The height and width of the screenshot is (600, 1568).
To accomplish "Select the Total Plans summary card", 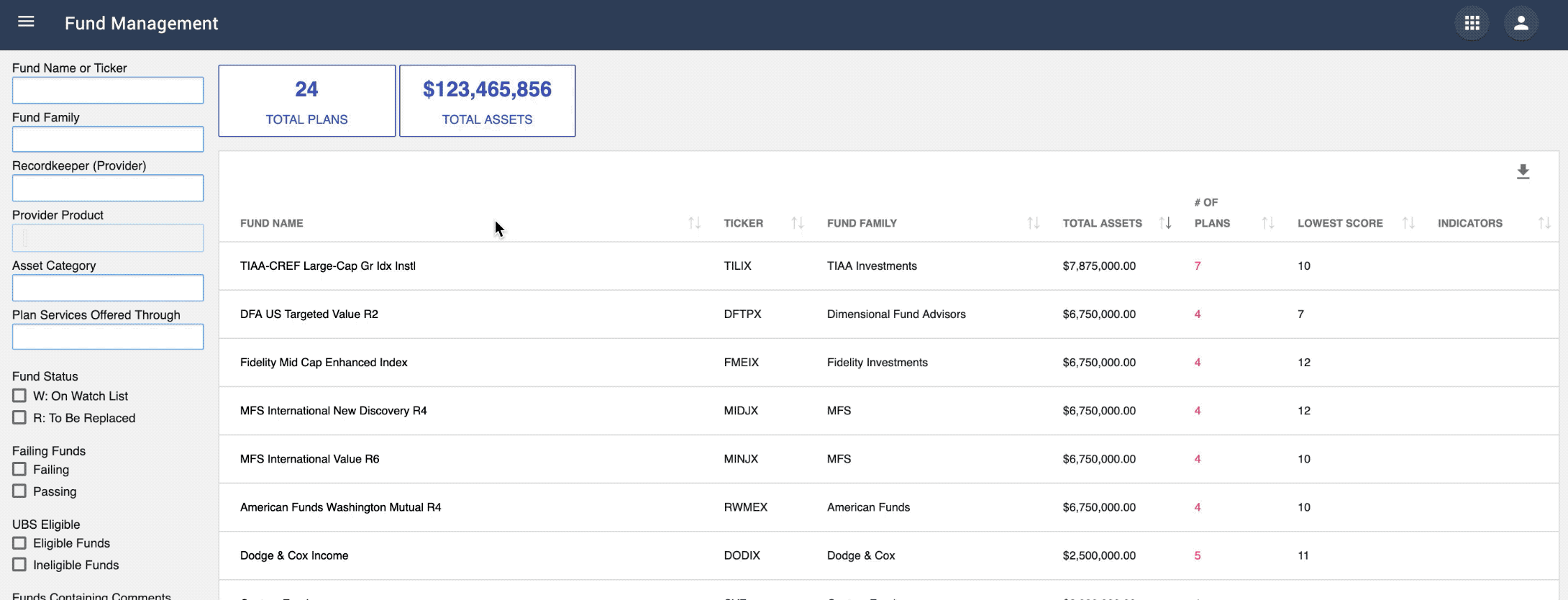I will point(307,101).
